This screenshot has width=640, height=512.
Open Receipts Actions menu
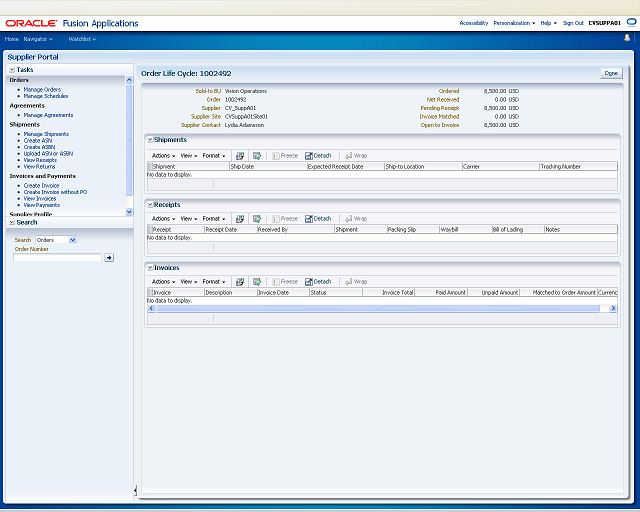pos(163,219)
